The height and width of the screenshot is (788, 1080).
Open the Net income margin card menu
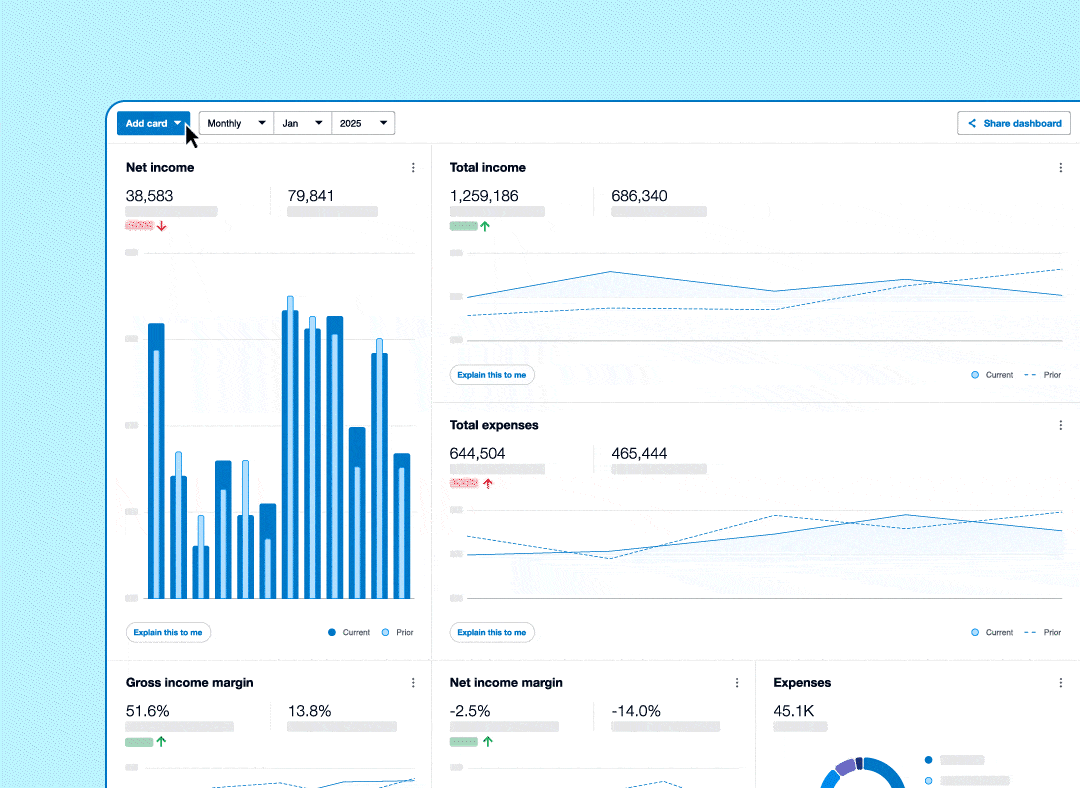coord(737,682)
